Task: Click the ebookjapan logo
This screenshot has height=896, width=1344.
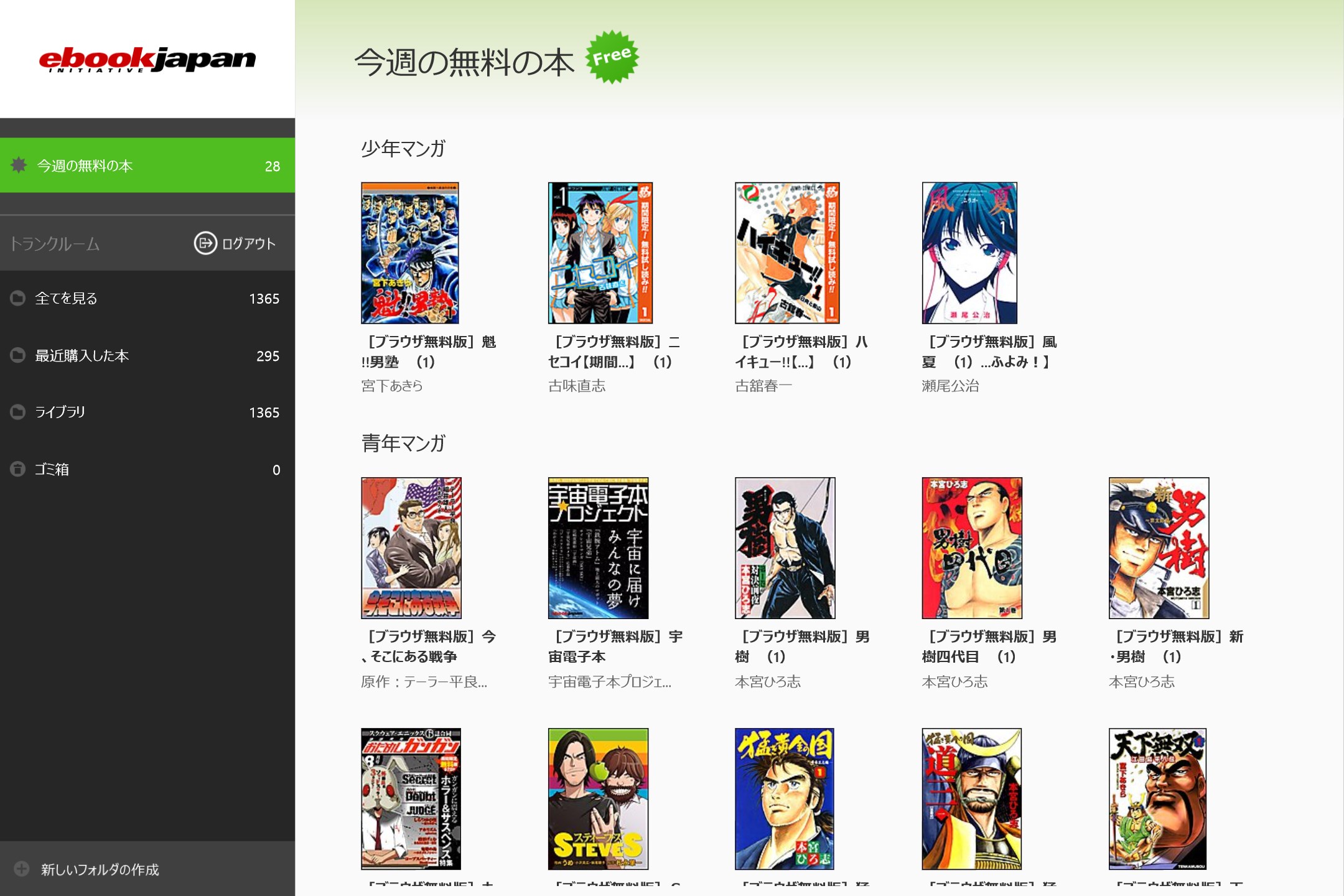Action: click(x=147, y=60)
